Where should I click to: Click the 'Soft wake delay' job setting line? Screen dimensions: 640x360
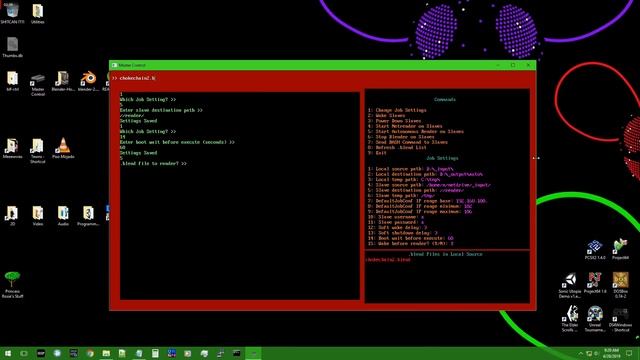coord(398,227)
